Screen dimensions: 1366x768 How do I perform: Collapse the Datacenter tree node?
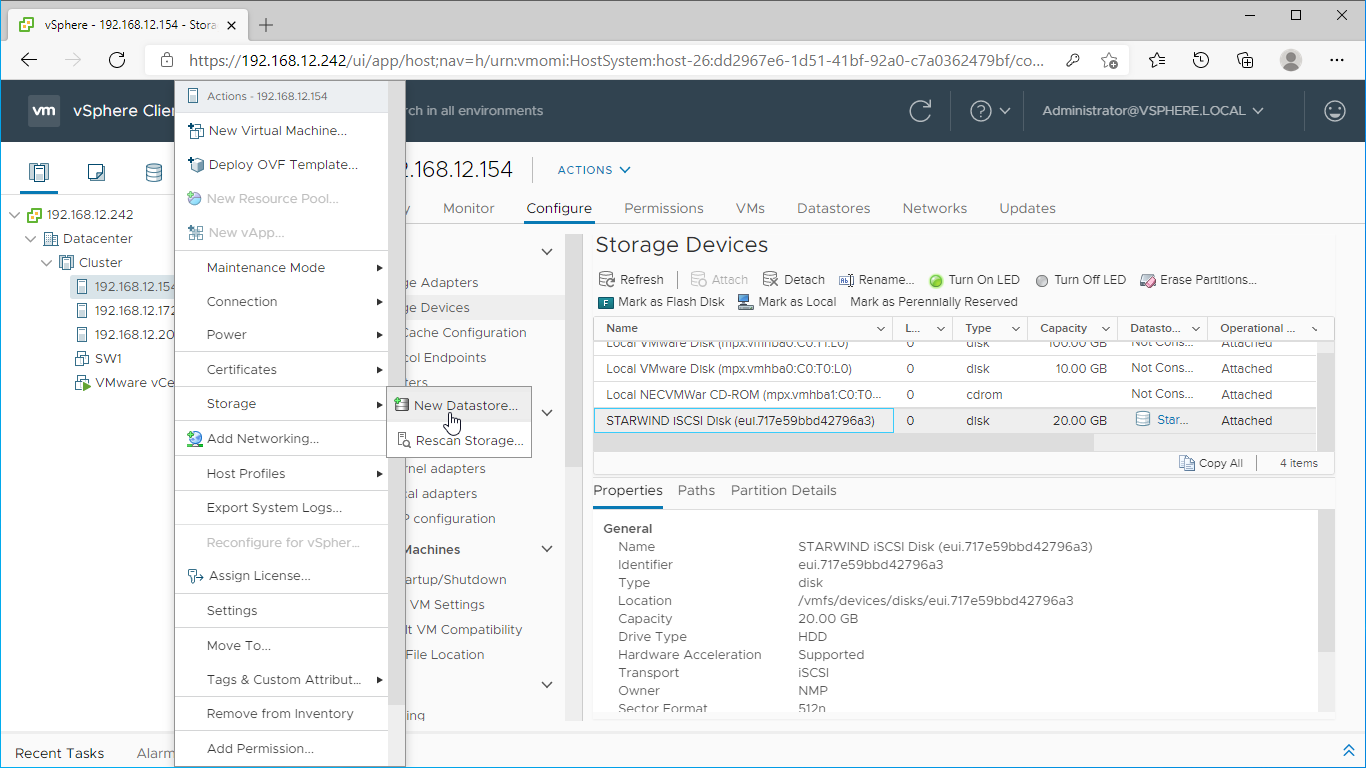coord(31,238)
